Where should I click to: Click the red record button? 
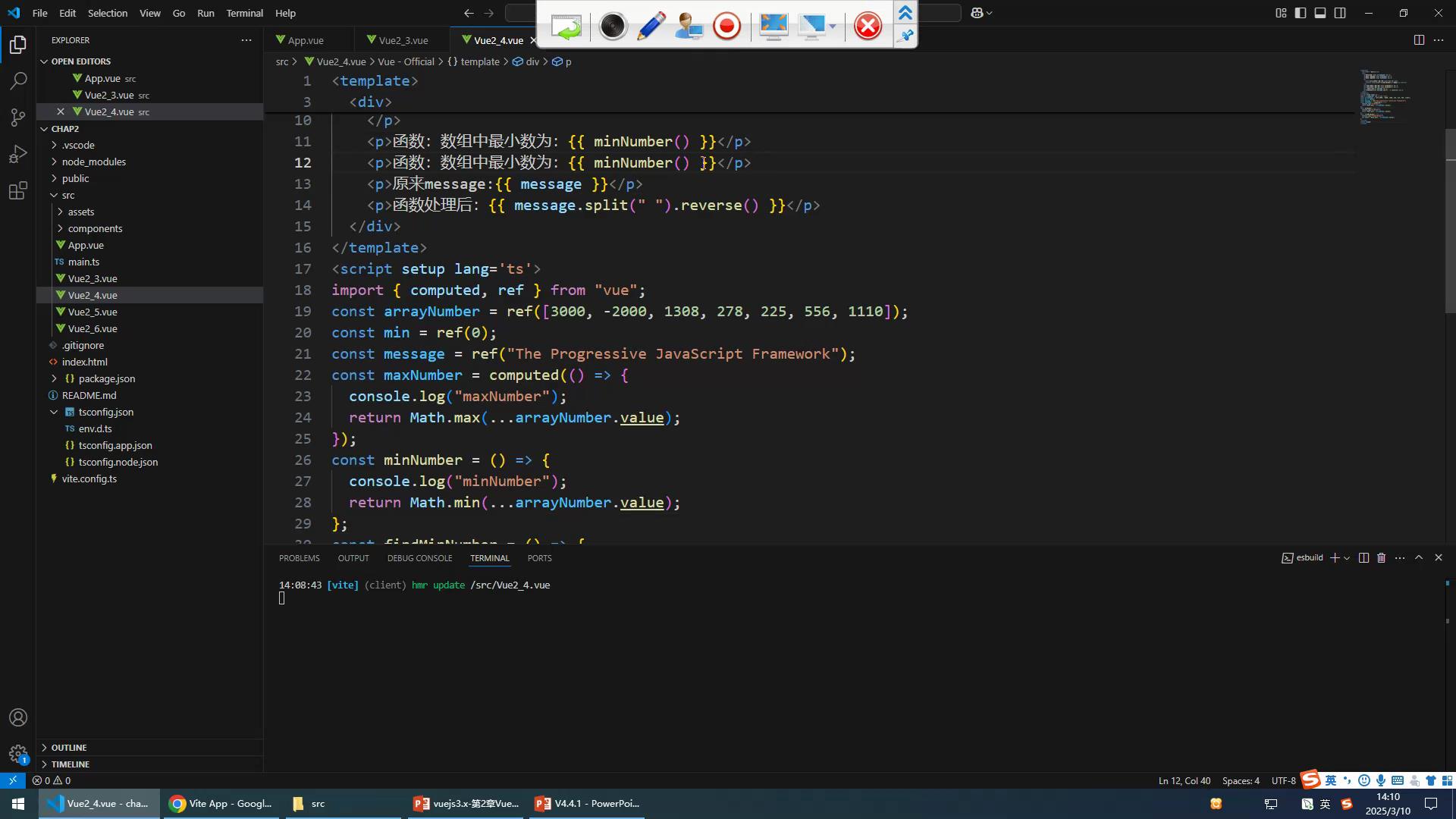[726, 27]
